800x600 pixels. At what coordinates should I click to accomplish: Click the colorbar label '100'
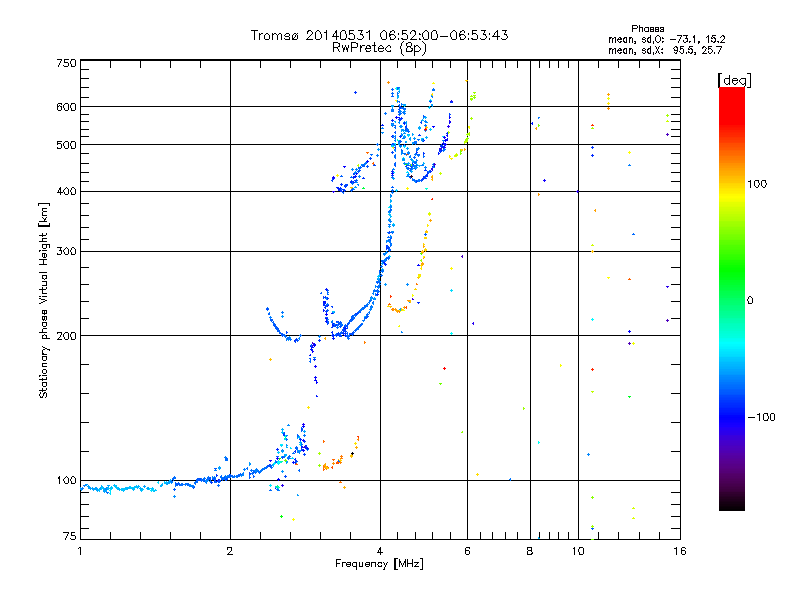point(757,184)
